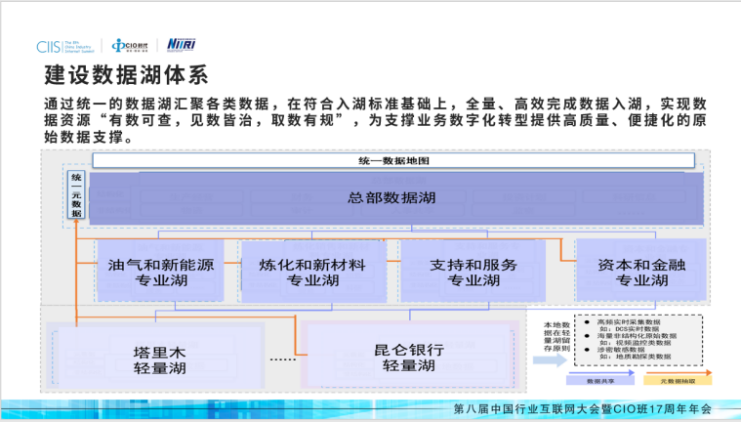Viewport: 741px width, 422px height.
Task: Click the 资本和金融专业湖 box
Action: point(641,273)
